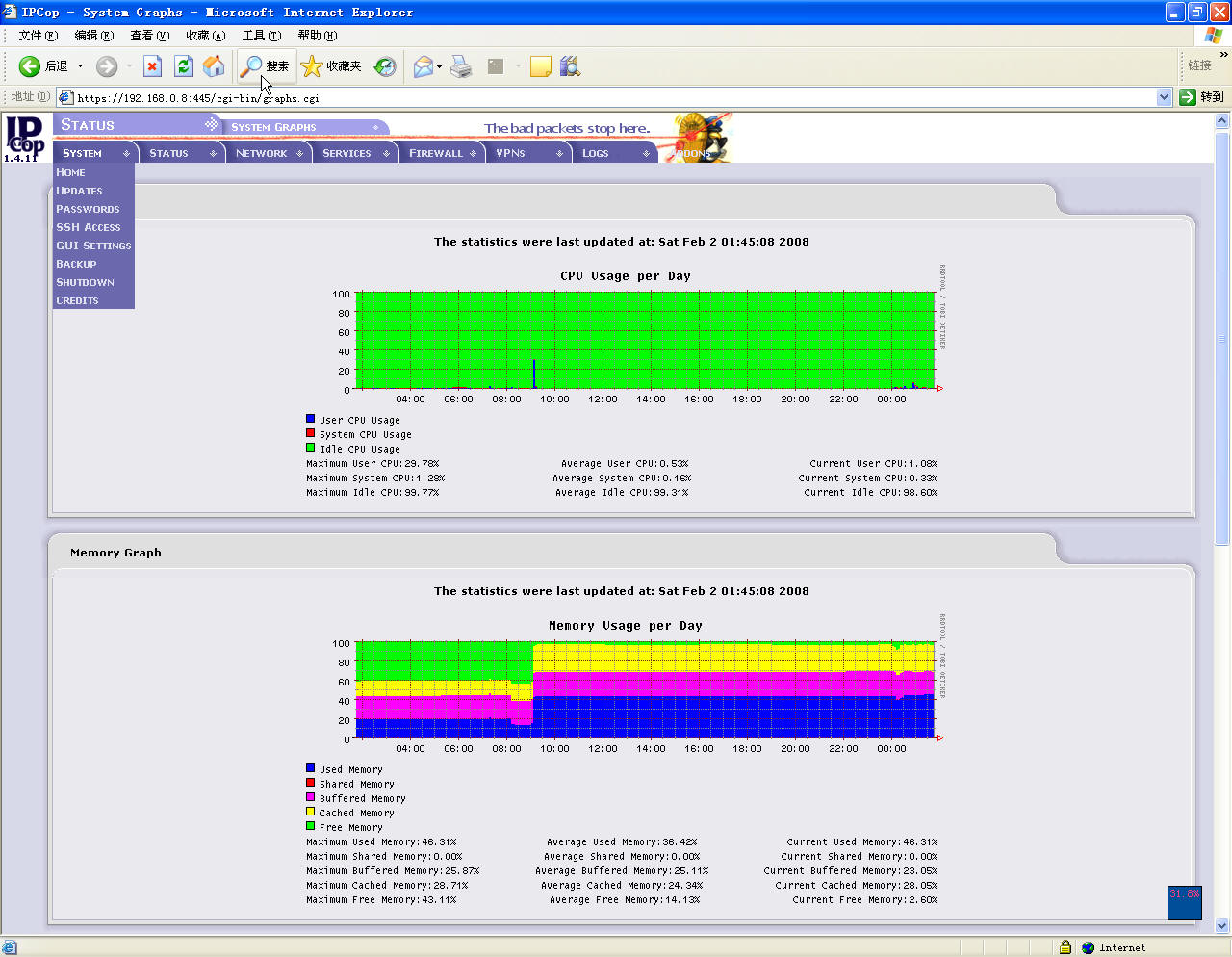Click the System Graphs breadcrumb tab

tap(273, 127)
